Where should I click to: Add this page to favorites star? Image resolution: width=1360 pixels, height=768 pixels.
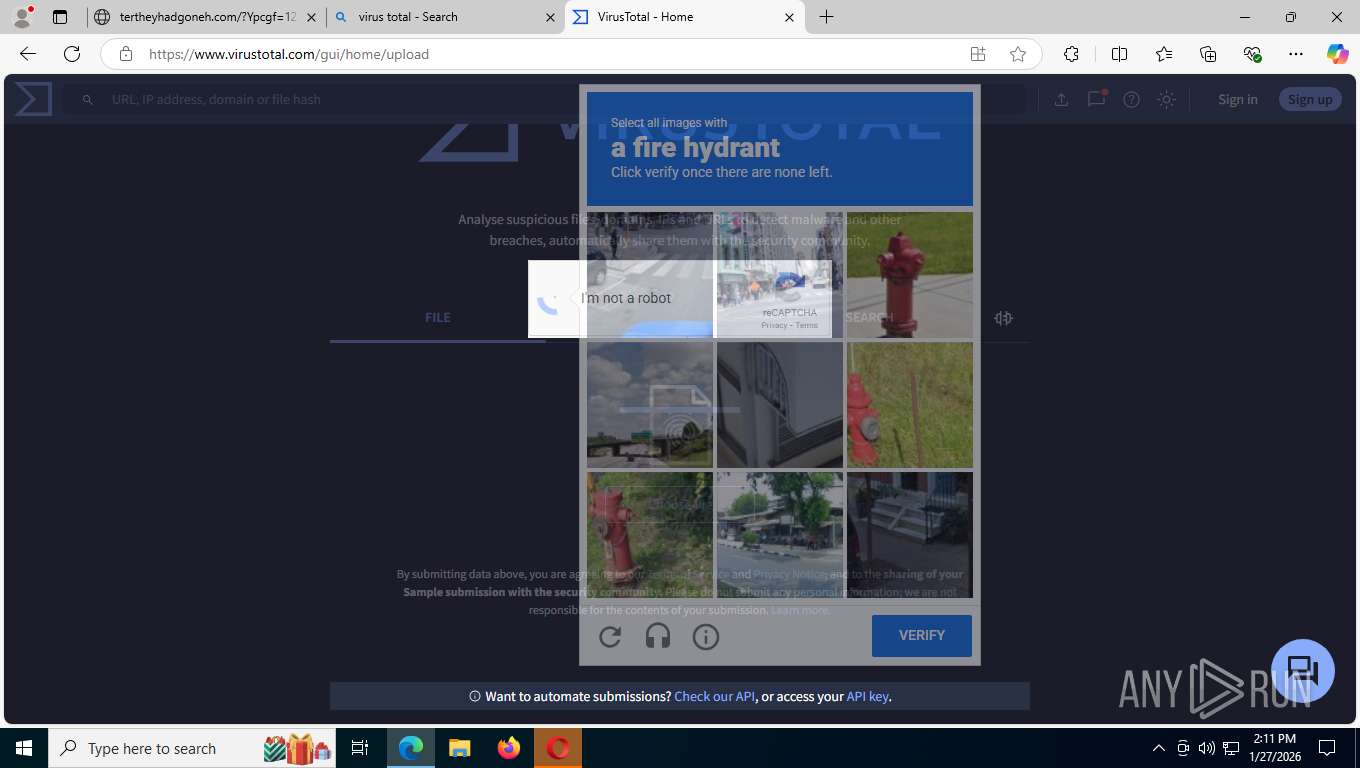pos(1018,54)
